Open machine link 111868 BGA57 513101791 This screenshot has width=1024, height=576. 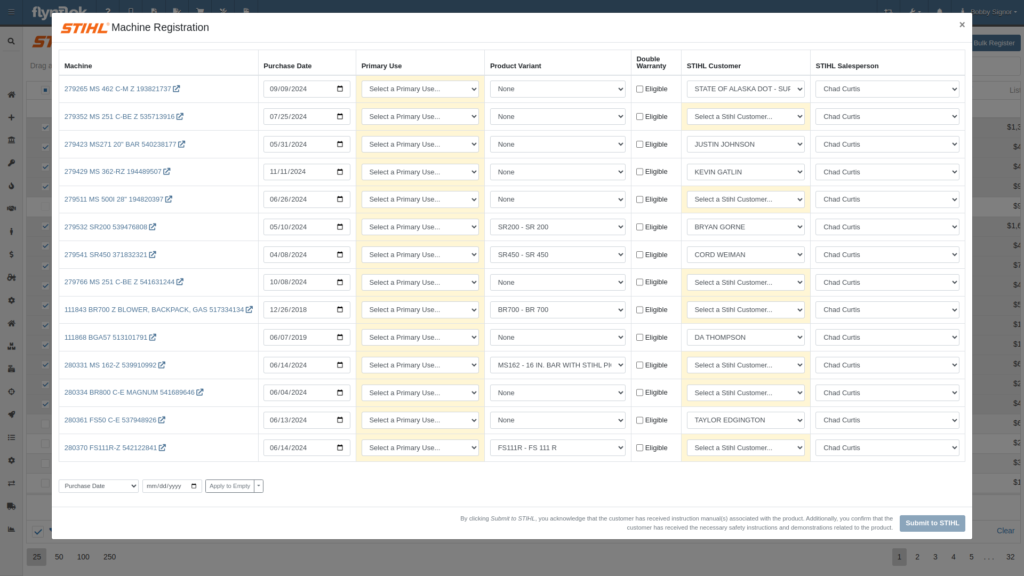click(x=106, y=338)
